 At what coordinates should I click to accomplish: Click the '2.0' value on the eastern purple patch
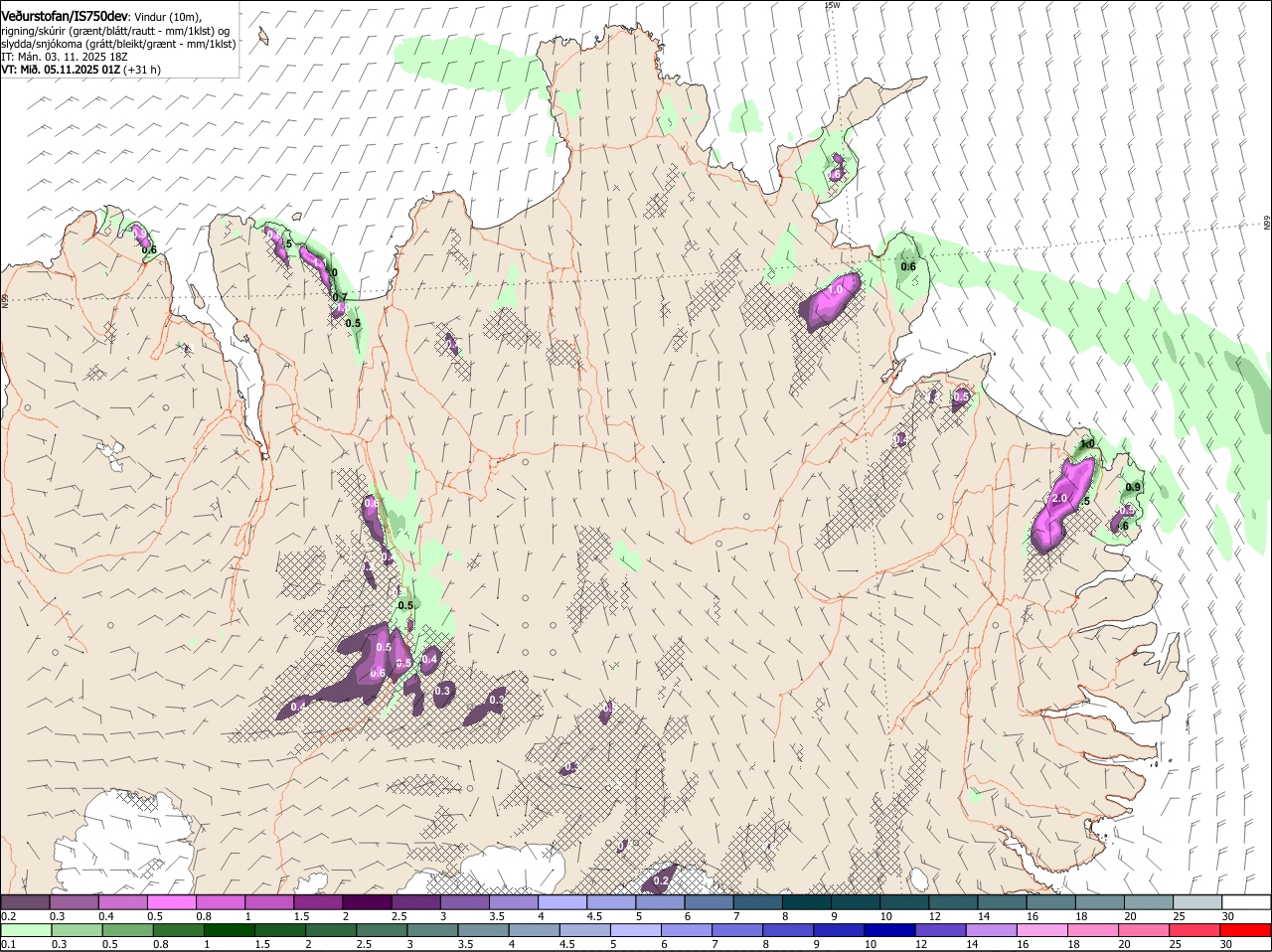point(1058,498)
